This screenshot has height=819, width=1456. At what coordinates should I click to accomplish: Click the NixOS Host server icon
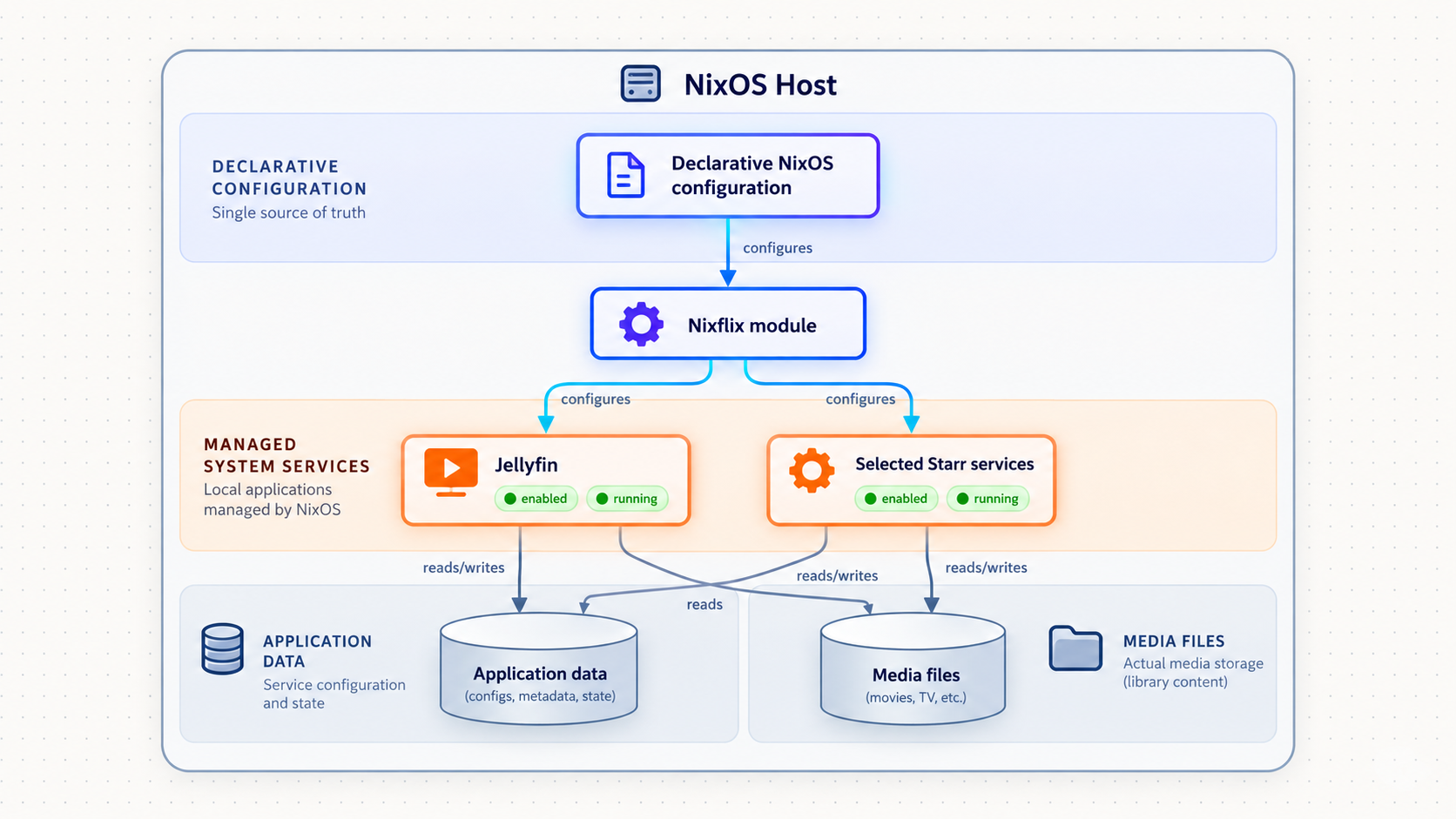pyautogui.click(x=640, y=84)
